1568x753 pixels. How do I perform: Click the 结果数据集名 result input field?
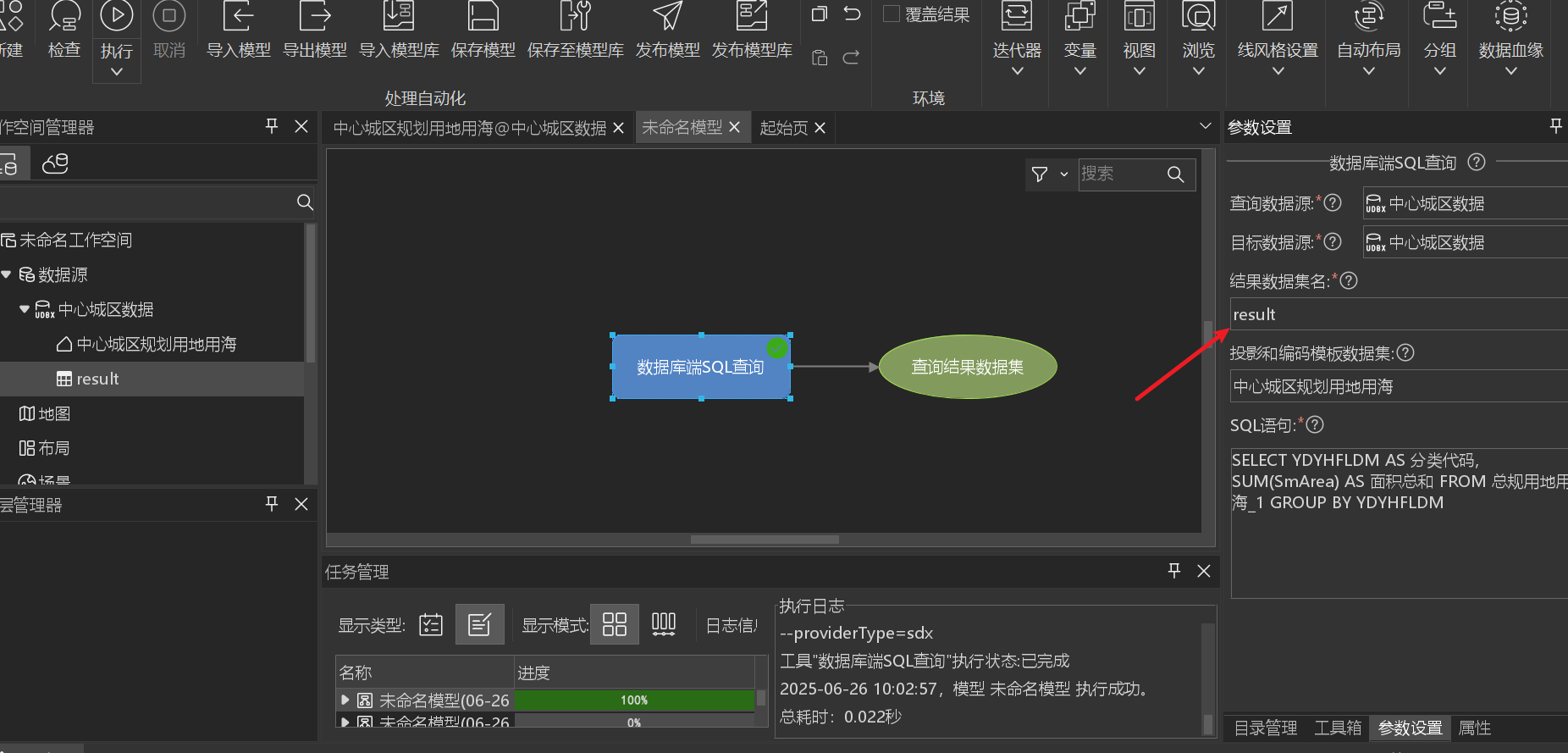click(1398, 314)
